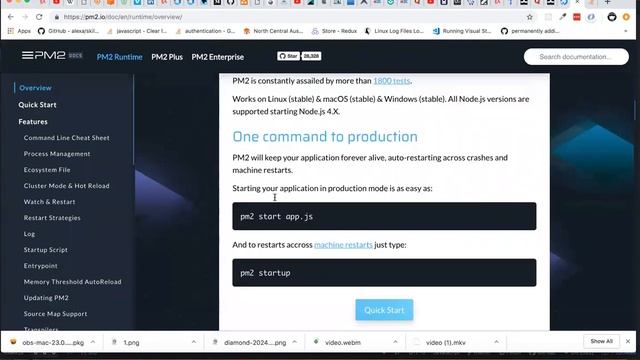Screen dimensions: 640x360
Task: Switch to PM2 Runtime tab
Action: [x=120, y=57]
